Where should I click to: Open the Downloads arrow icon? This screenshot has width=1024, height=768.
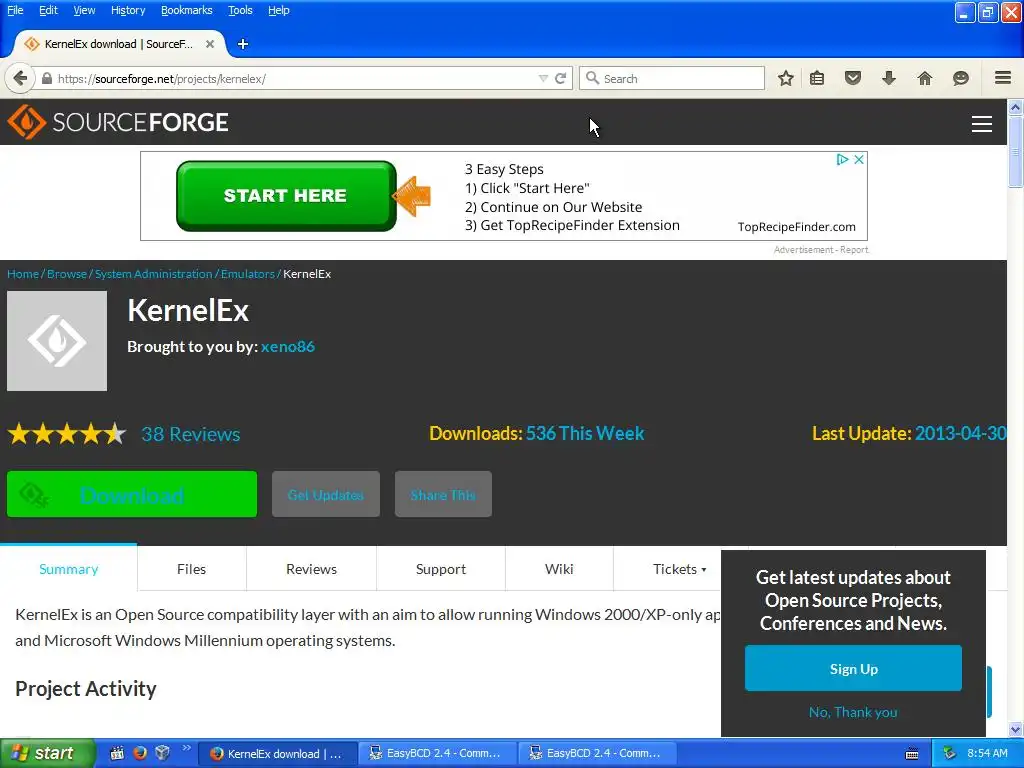pos(889,78)
